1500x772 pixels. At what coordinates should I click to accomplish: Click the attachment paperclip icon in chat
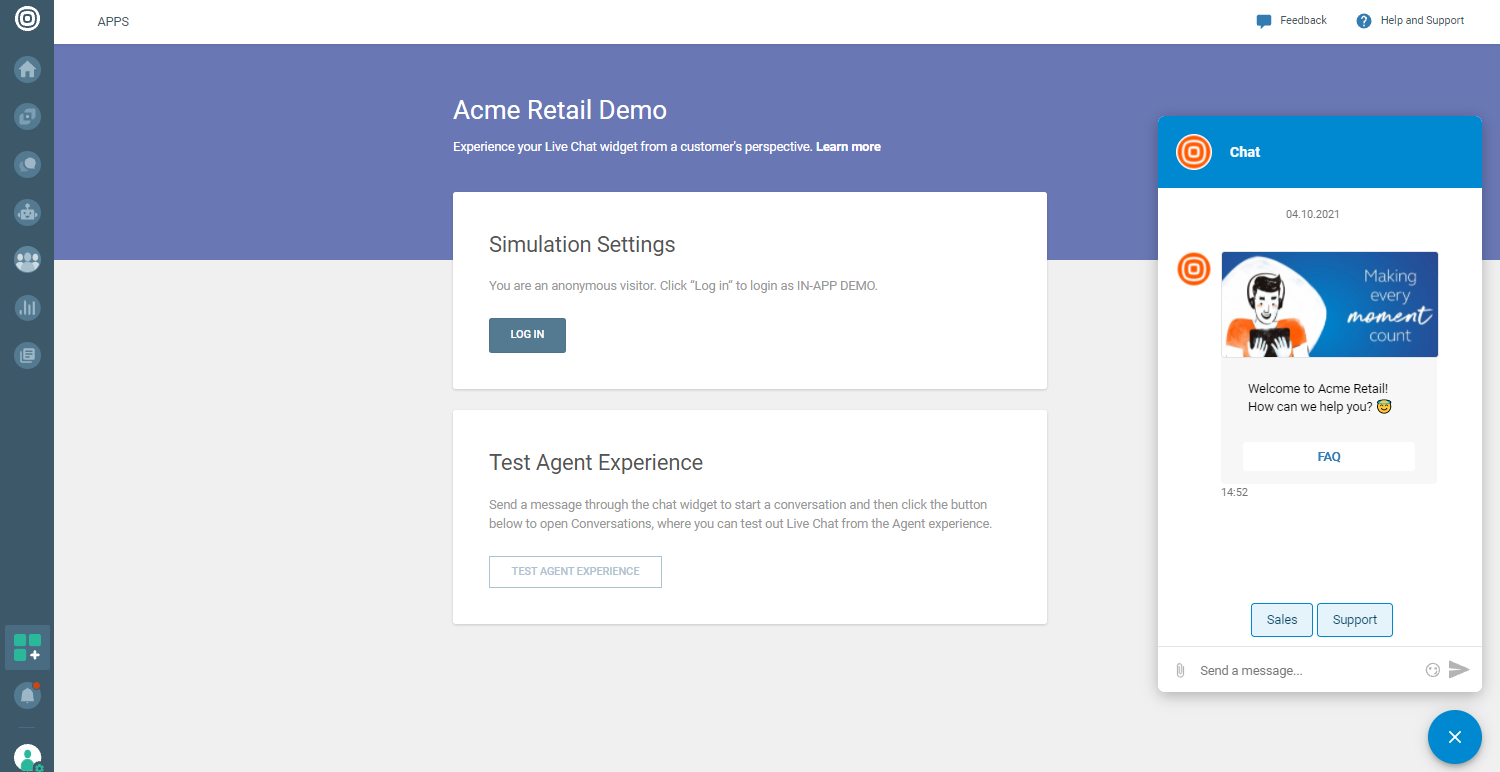pos(1180,670)
